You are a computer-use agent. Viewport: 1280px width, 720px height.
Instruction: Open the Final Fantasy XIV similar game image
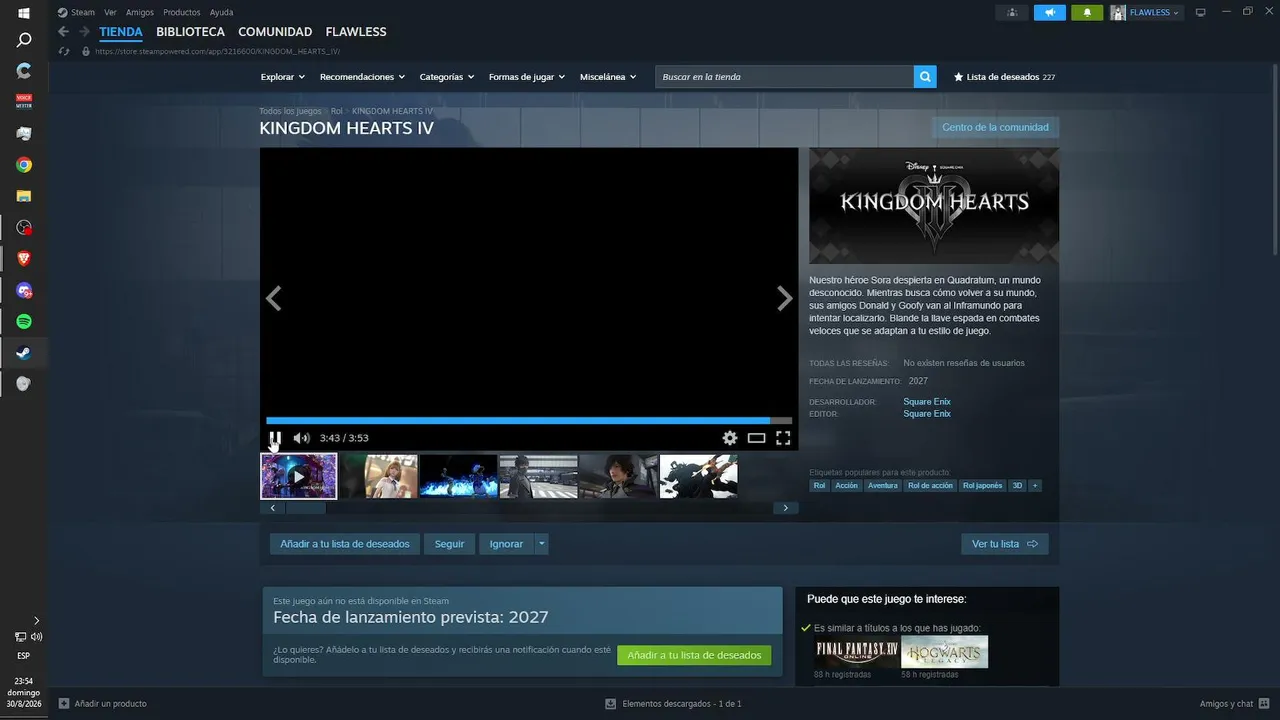coord(857,652)
